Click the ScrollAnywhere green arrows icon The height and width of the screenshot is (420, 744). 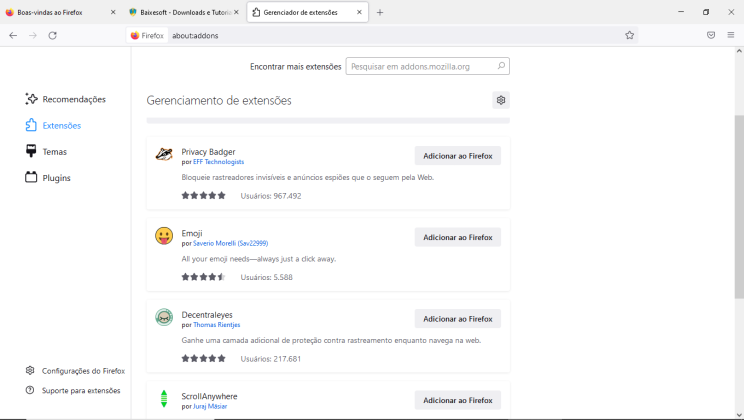(x=164, y=399)
